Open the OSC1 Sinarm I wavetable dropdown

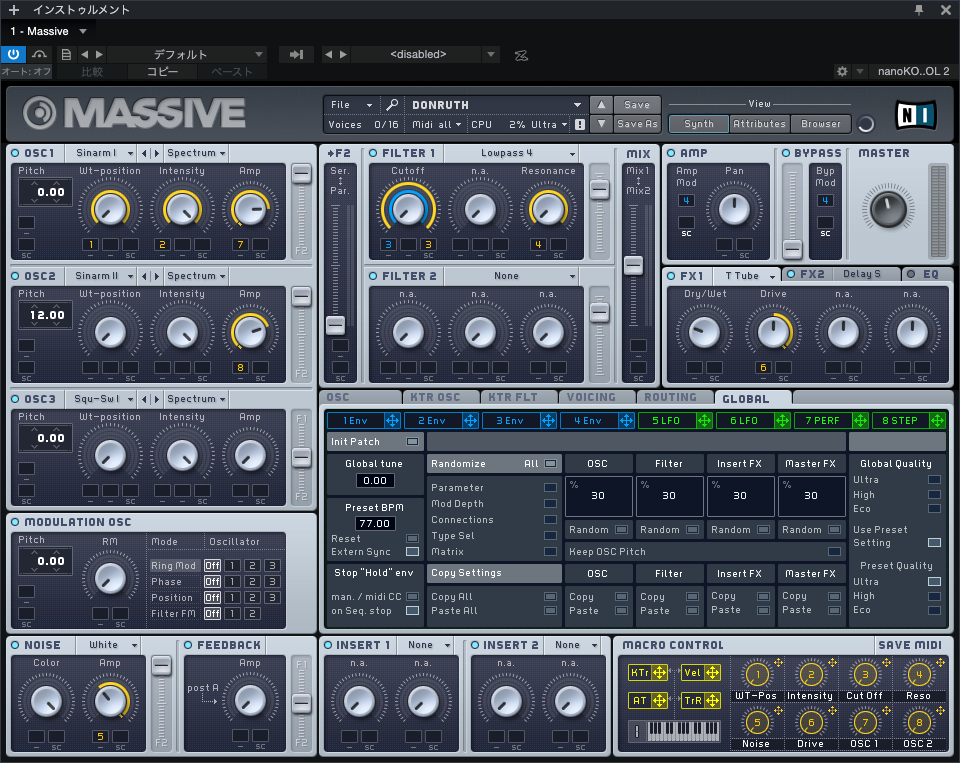pyautogui.click(x=103, y=153)
